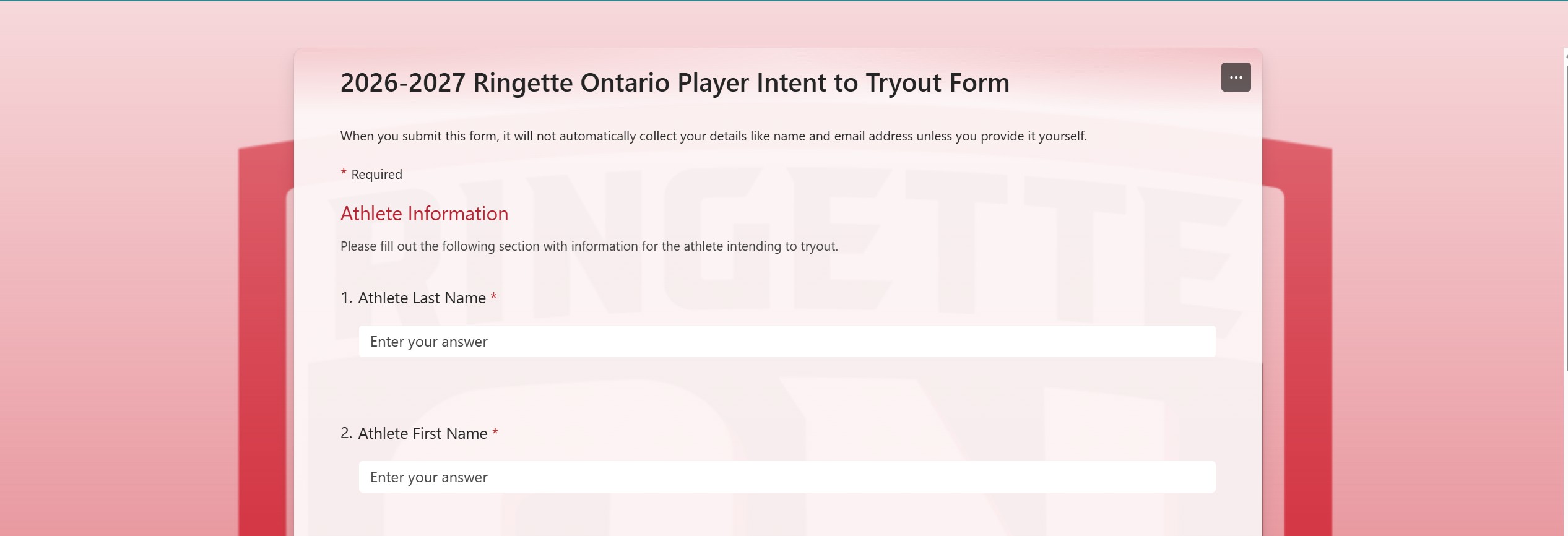This screenshot has width=1568, height=536.
Task: Click the form submission privacy notice text
Action: pos(713,136)
